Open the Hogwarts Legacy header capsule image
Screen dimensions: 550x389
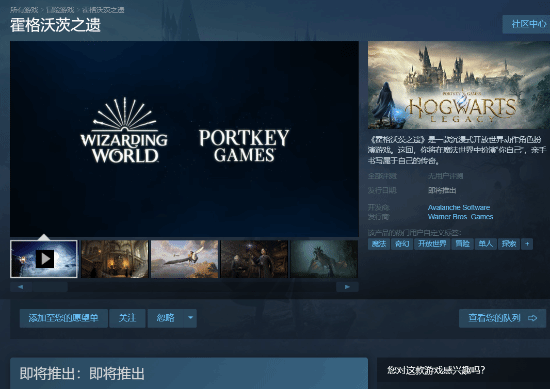(x=459, y=85)
